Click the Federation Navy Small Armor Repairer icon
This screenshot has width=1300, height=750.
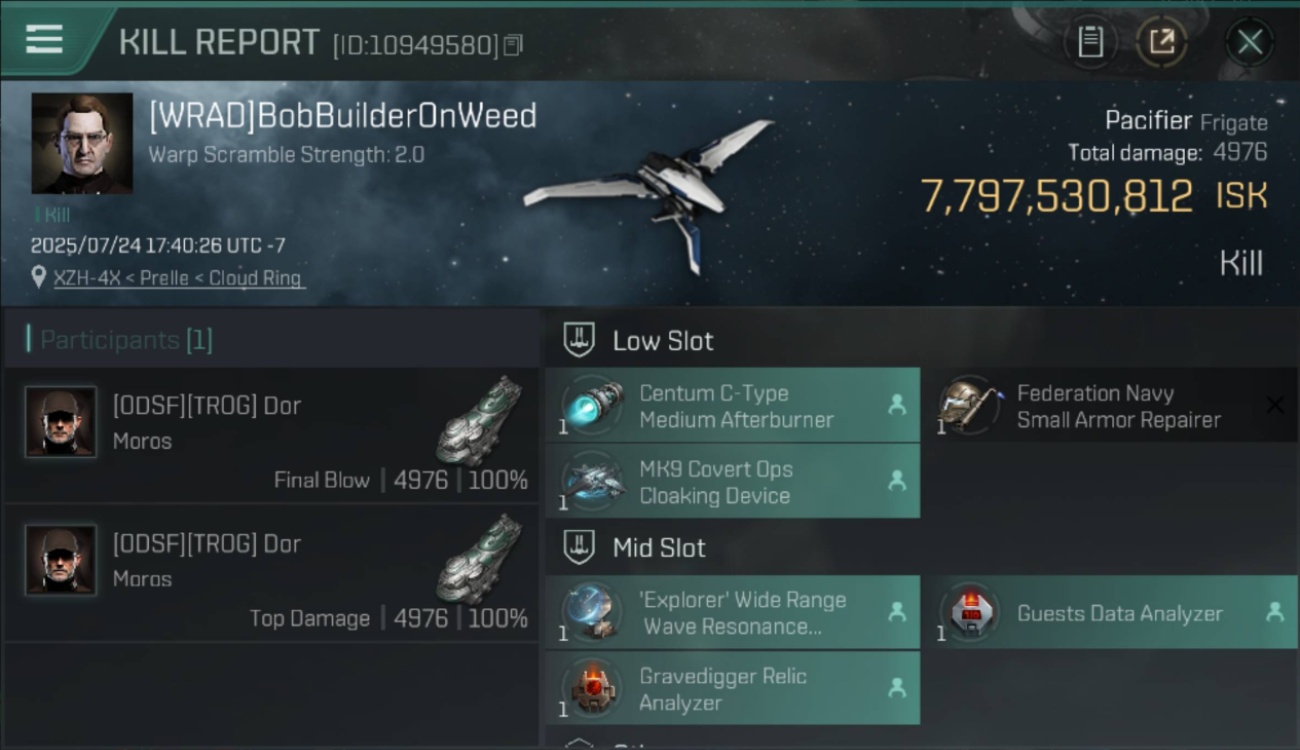coord(970,406)
